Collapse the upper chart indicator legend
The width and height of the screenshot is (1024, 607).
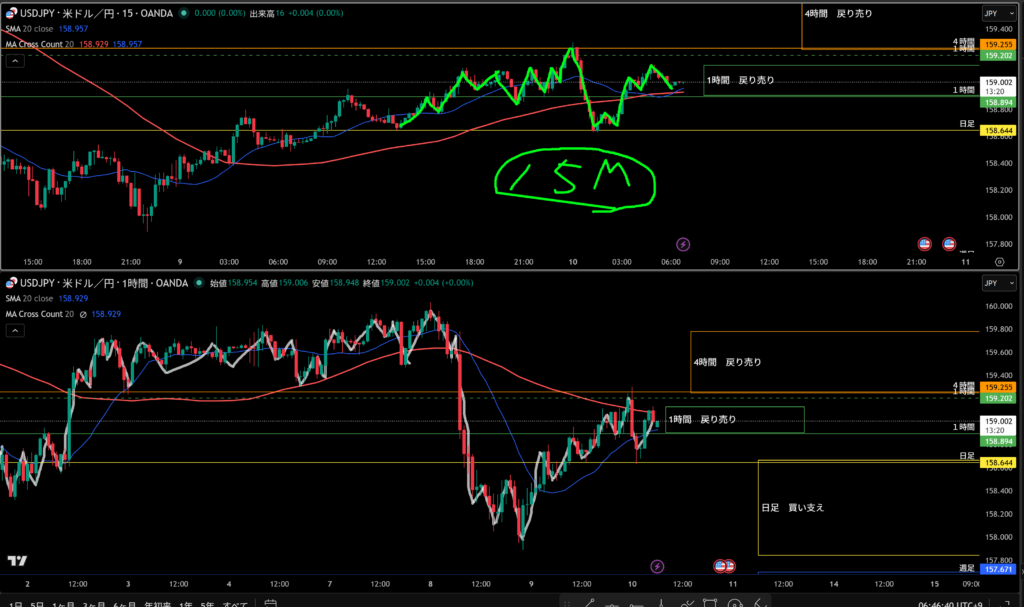14,61
